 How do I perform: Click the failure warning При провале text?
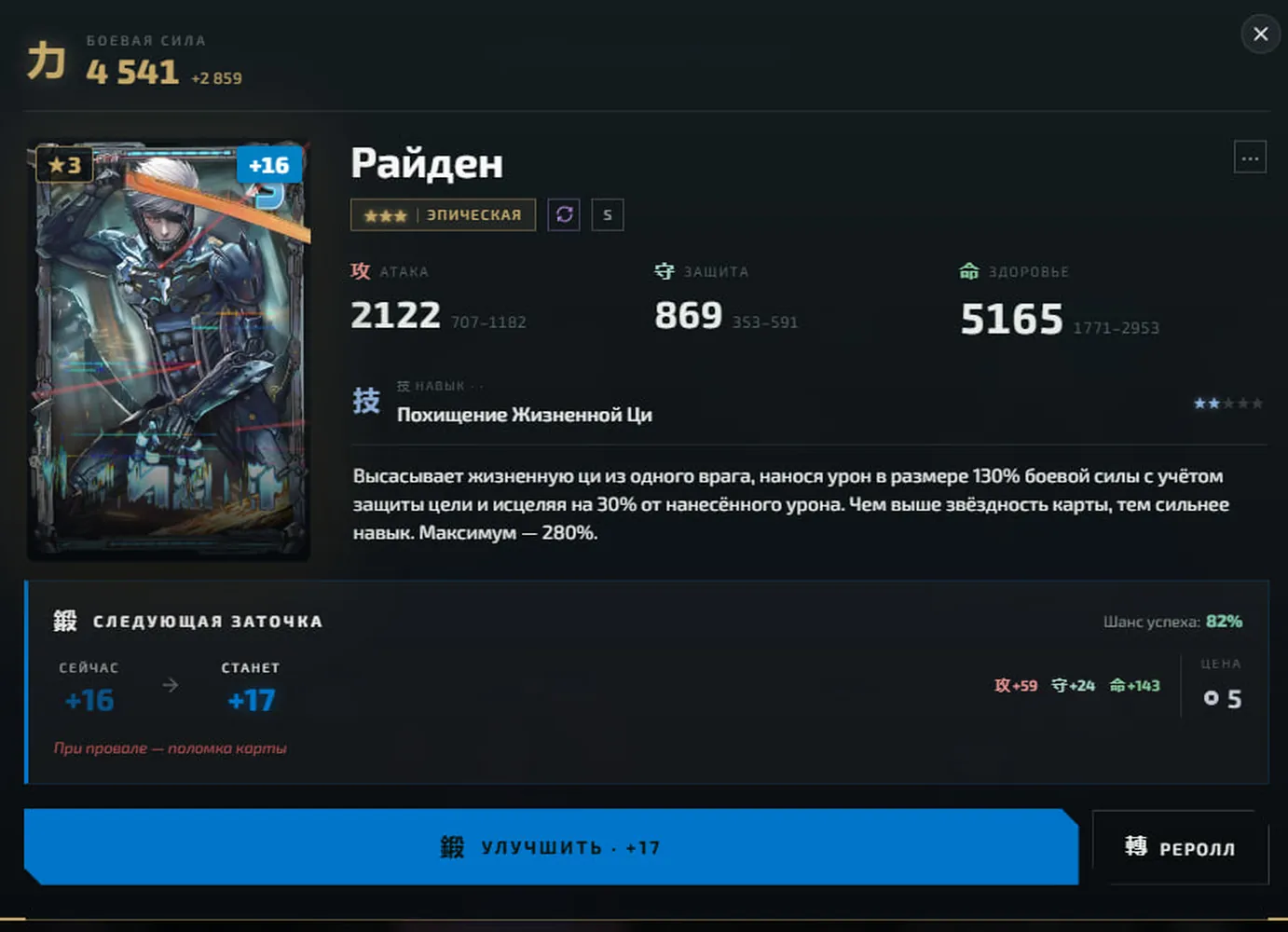coord(170,747)
